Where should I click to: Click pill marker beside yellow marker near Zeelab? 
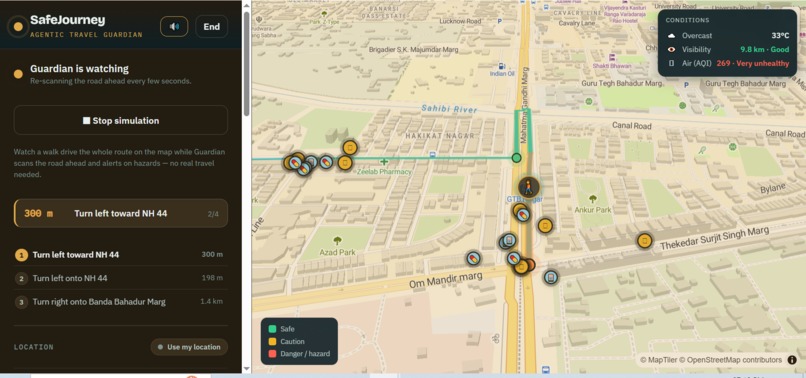(x=326, y=162)
